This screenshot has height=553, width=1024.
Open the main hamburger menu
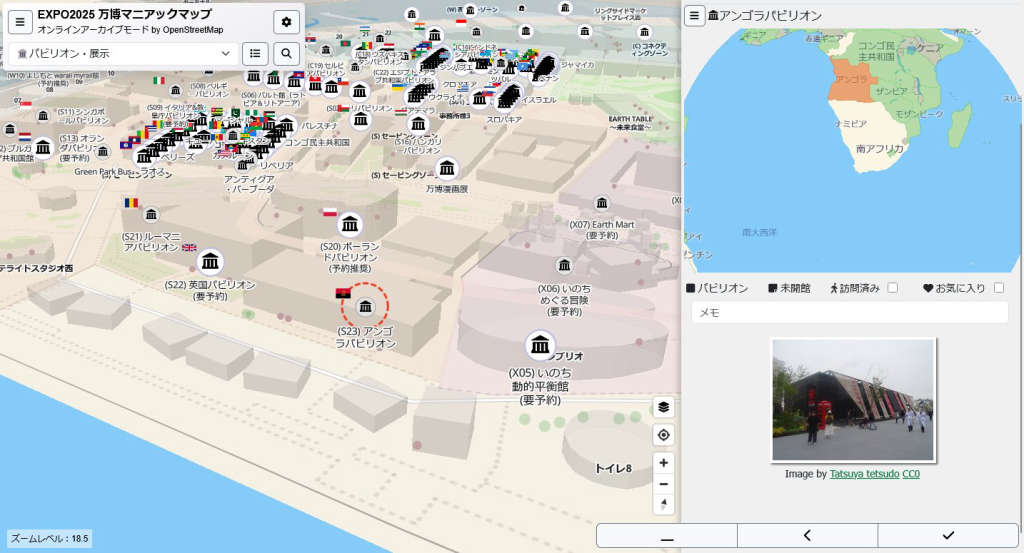point(20,22)
